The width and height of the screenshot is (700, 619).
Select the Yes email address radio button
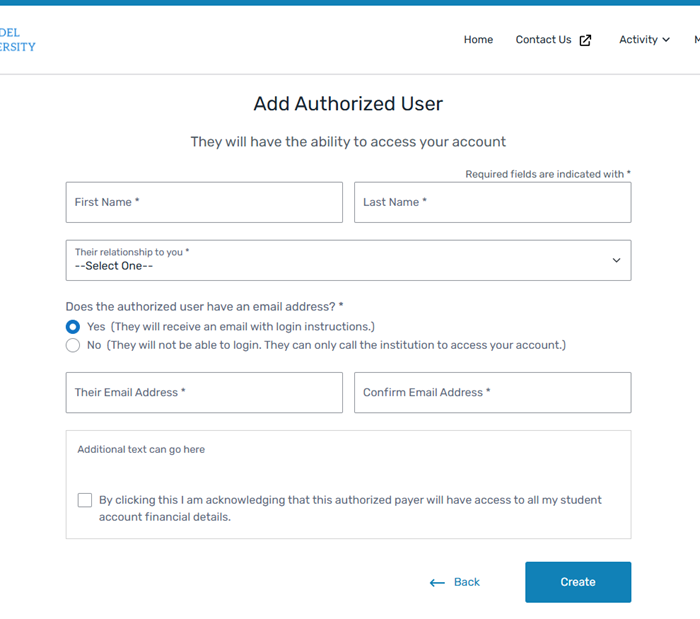pos(73,327)
